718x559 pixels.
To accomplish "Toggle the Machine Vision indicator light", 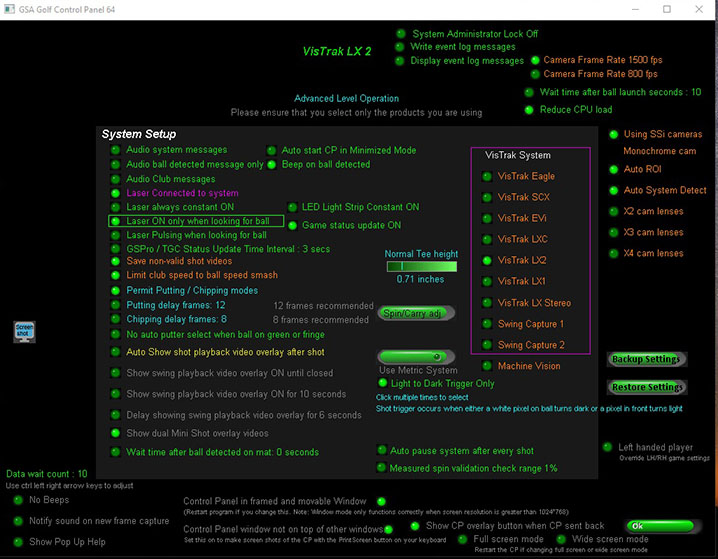I will click(485, 367).
